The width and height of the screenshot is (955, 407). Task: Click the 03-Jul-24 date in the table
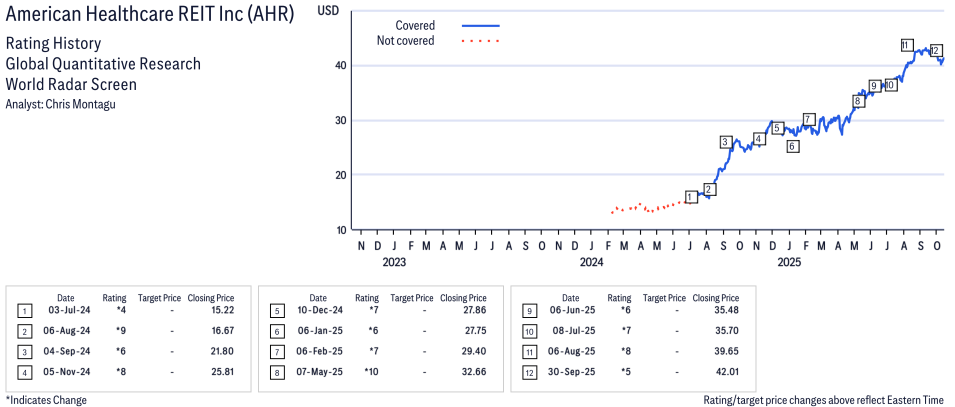point(66,311)
